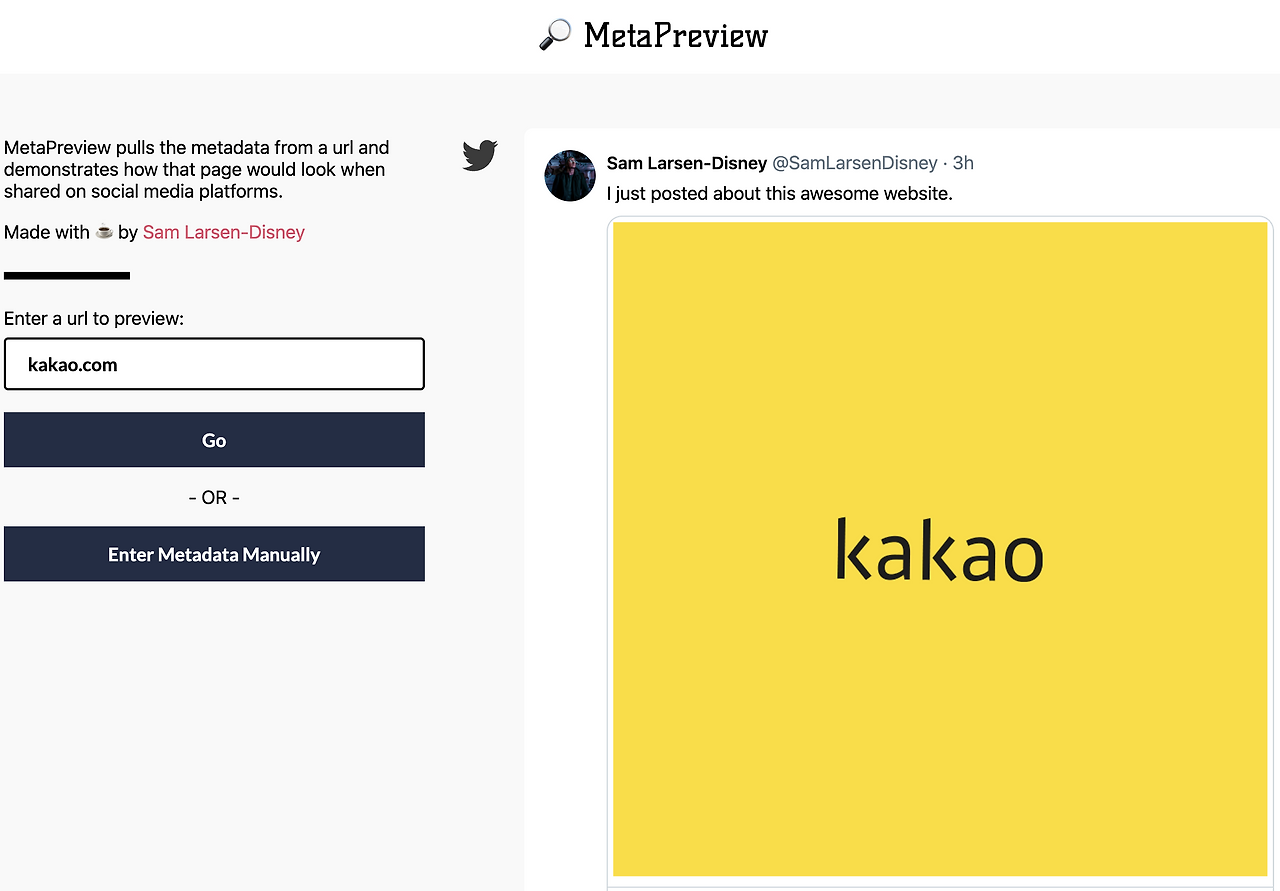Viewport: 1280px width, 891px height.
Task: Click the MetaPreview description paragraph
Action: coord(197,169)
